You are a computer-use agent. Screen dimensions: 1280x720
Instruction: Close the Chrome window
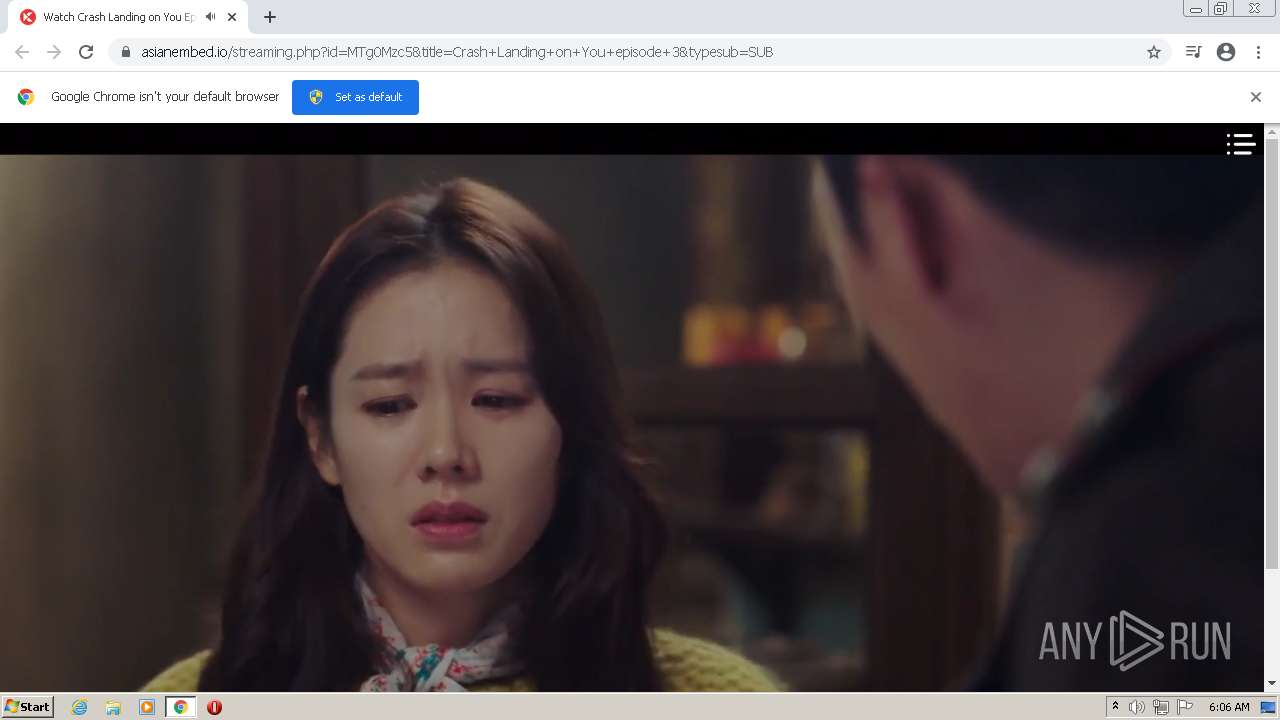(x=1254, y=9)
